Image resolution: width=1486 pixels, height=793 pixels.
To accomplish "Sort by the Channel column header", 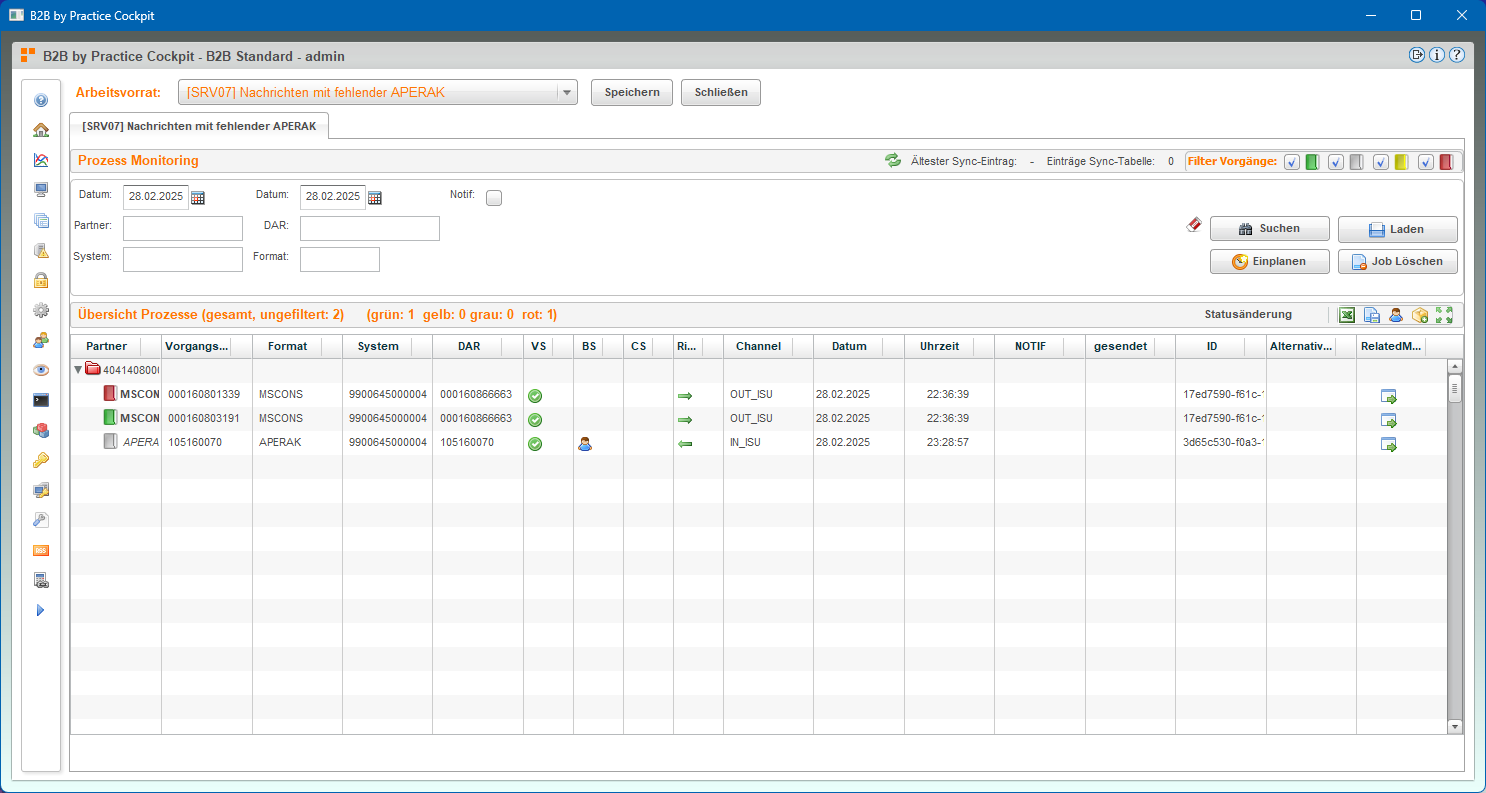I will coord(768,346).
